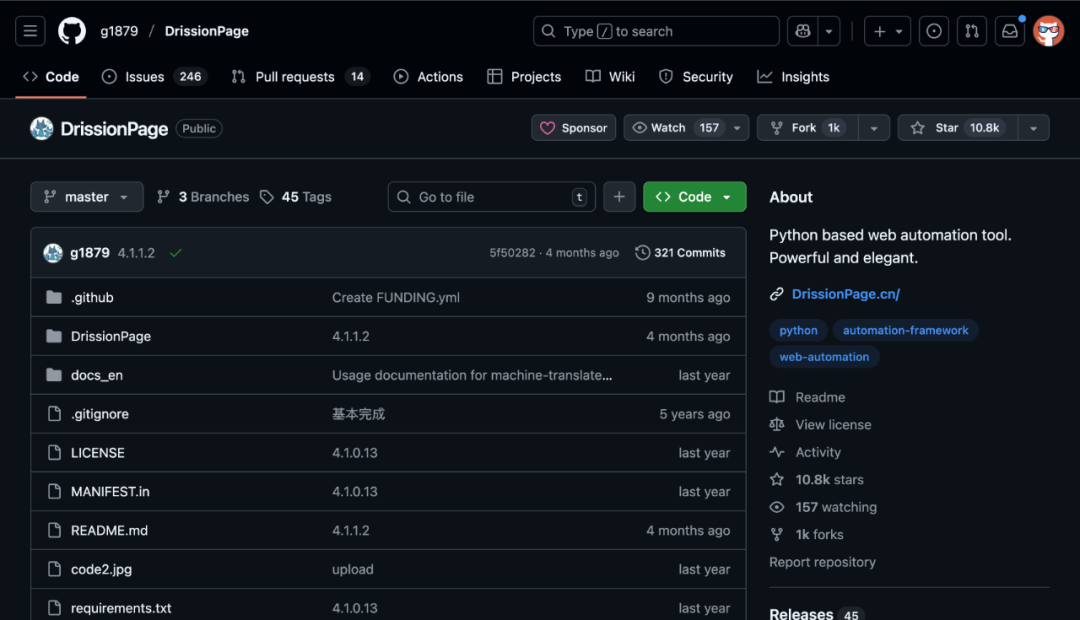Open the pull requests icon in header
The height and width of the screenshot is (620, 1080).
pos(971,31)
